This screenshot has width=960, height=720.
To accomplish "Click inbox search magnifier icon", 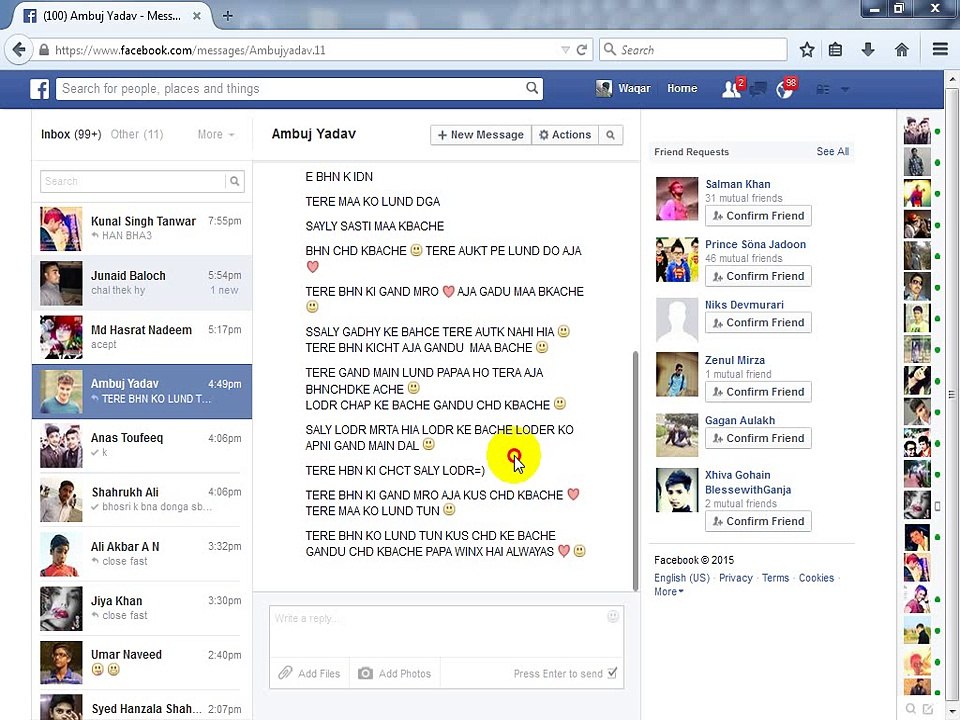I will pos(234,181).
